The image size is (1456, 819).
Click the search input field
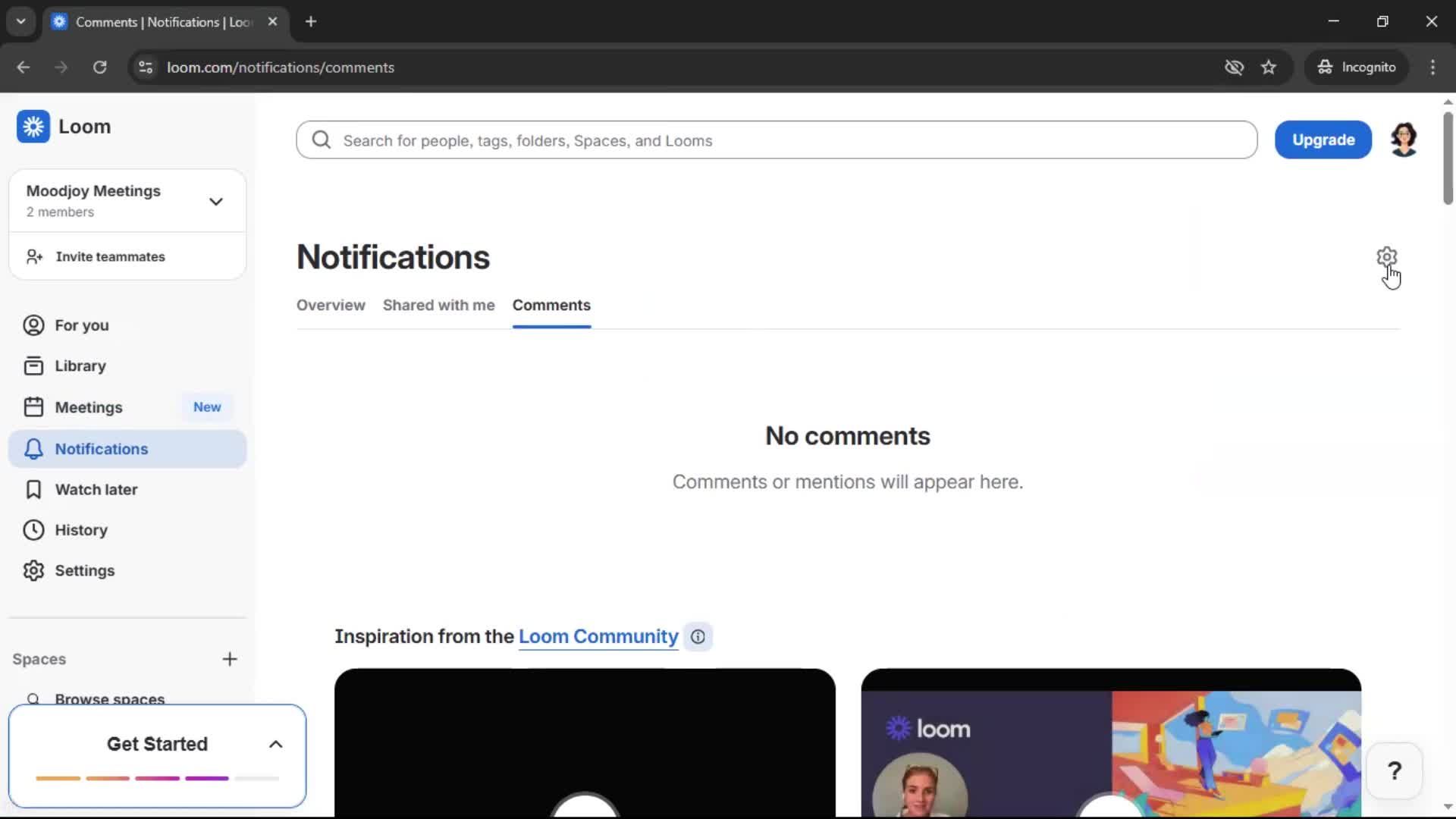click(776, 140)
